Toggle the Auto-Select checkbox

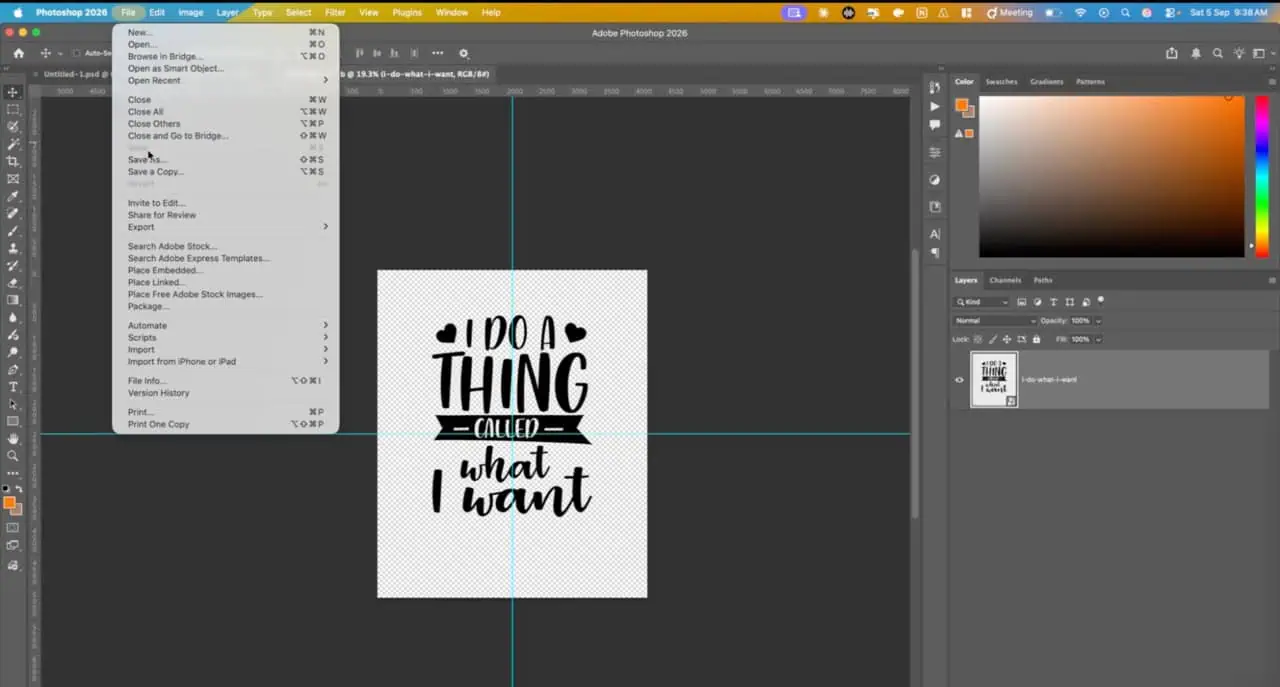click(79, 53)
